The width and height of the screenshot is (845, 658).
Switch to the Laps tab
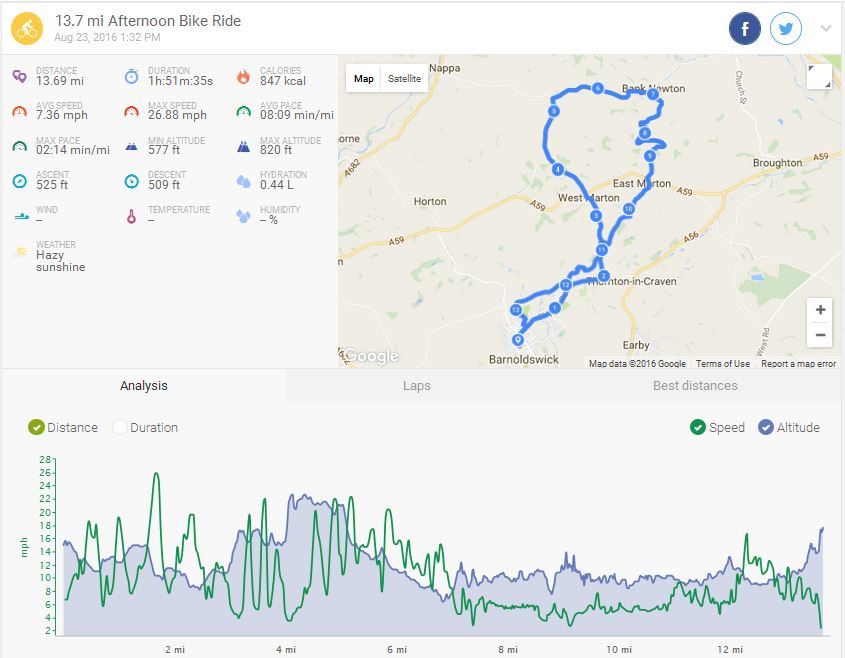[416, 385]
